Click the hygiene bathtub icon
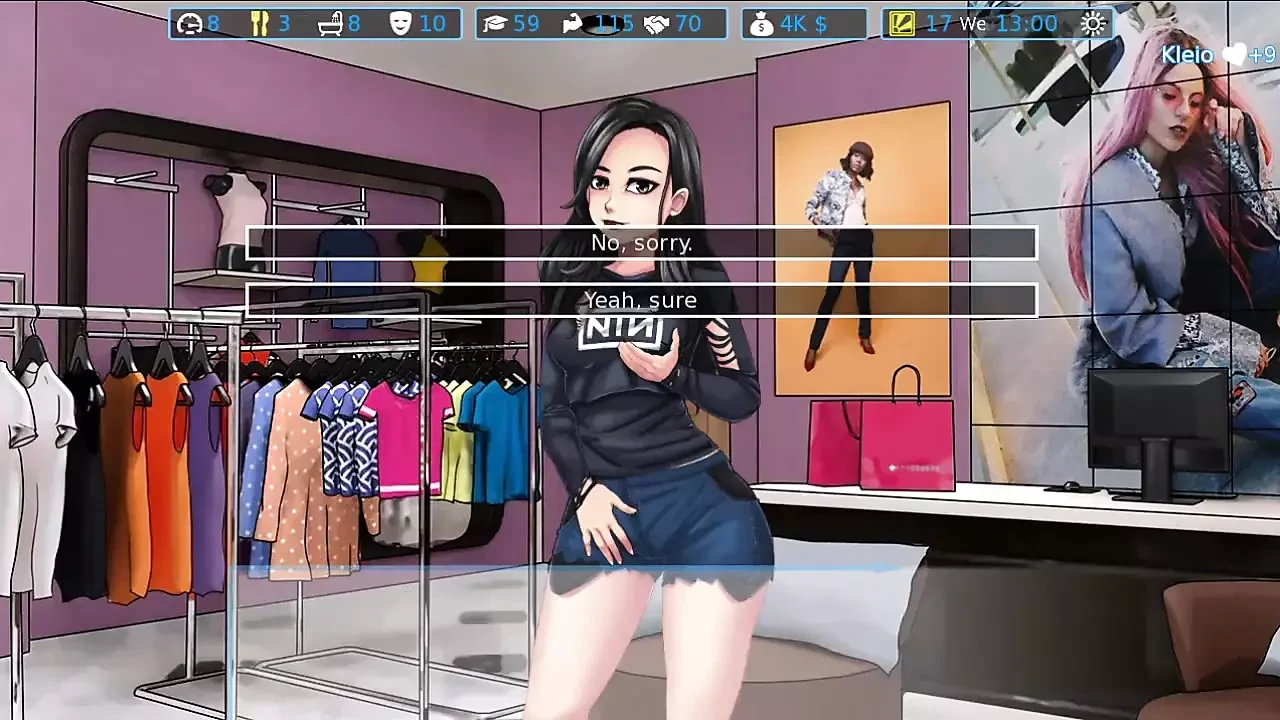 coord(330,23)
